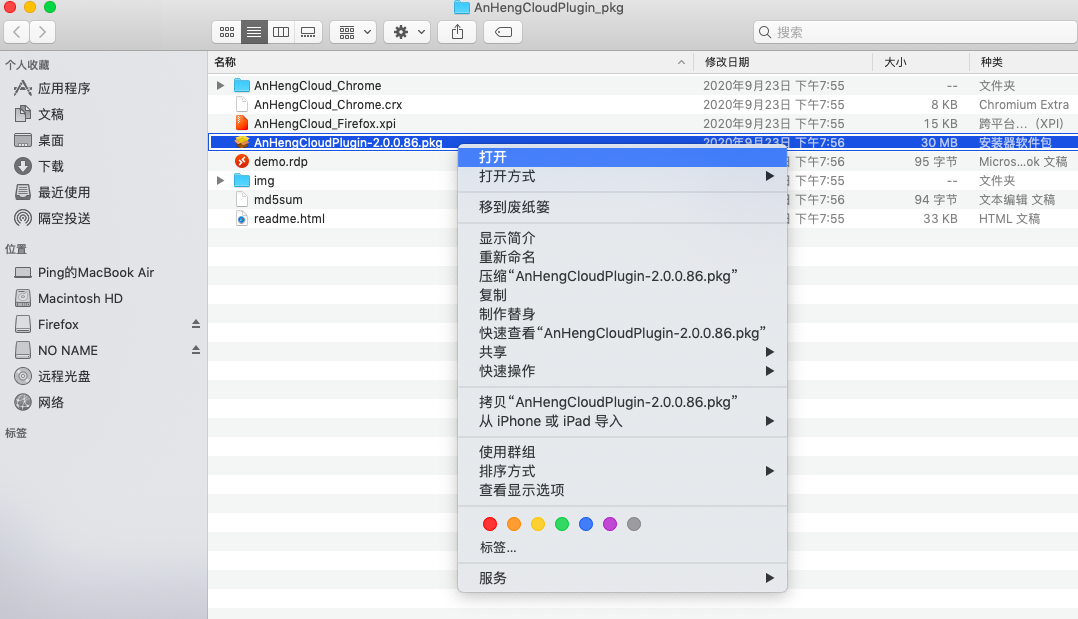Sort by the 大小 column header
Viewport: 1078px width, 619px height.
(x=921, y=62)
